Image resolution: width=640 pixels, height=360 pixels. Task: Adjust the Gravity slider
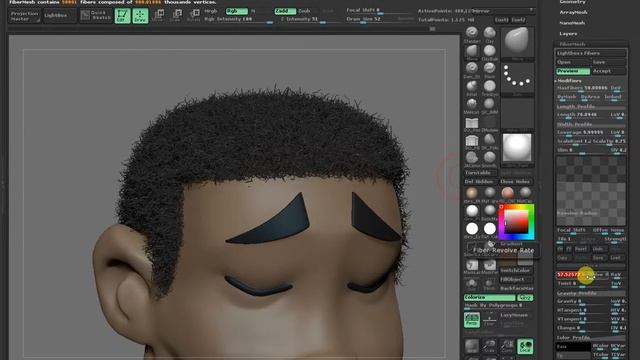pyautogui.click(x=582, y=302)
